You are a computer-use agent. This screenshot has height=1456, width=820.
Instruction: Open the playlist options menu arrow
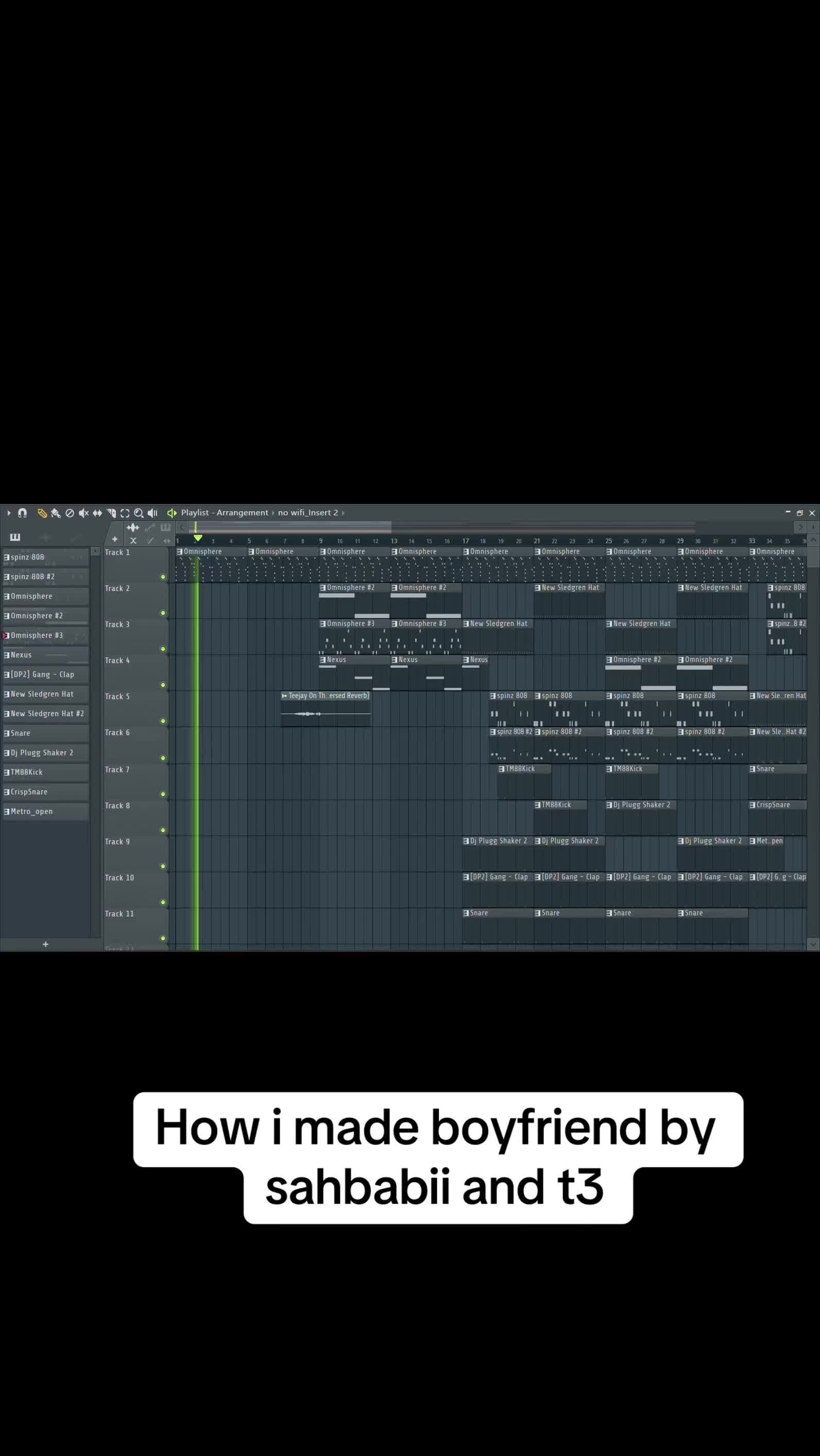[x=8, y=513]
